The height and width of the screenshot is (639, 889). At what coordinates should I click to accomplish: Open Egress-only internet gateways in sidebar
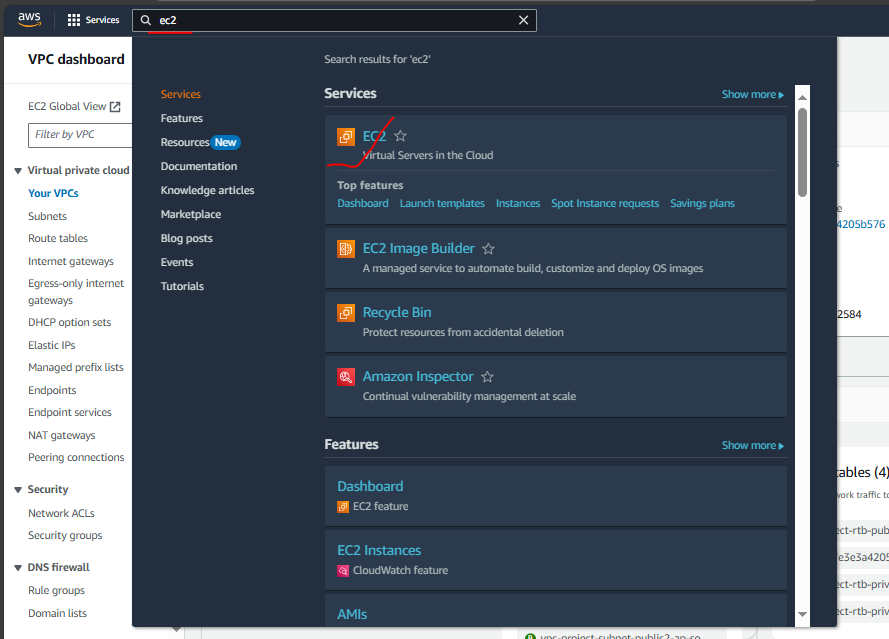[76, 291]
